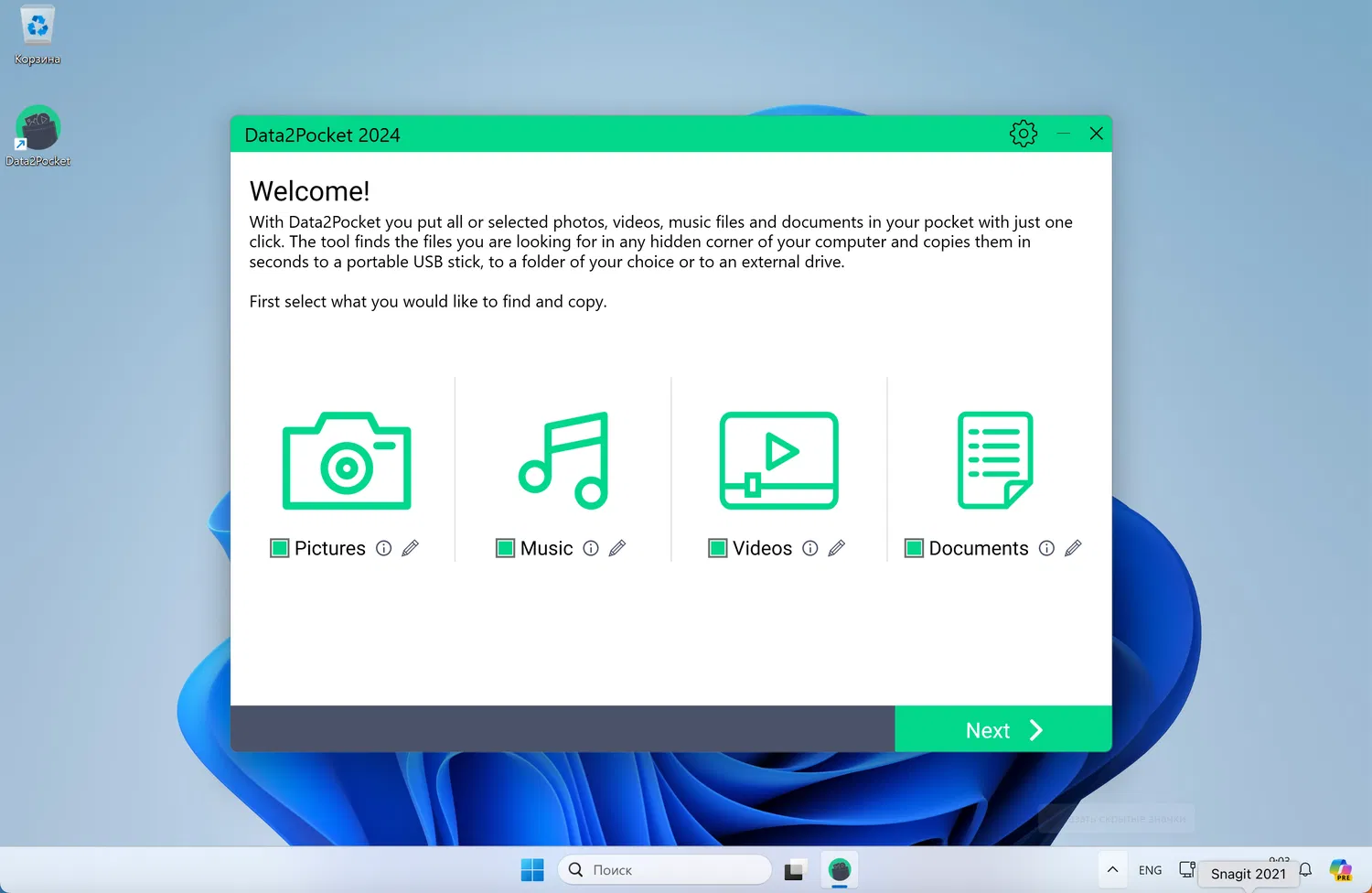The height and width of the screenshot is (893, 1372).
Task: Launch Copilot from the taskbar corner
Action: (1341, 870)
